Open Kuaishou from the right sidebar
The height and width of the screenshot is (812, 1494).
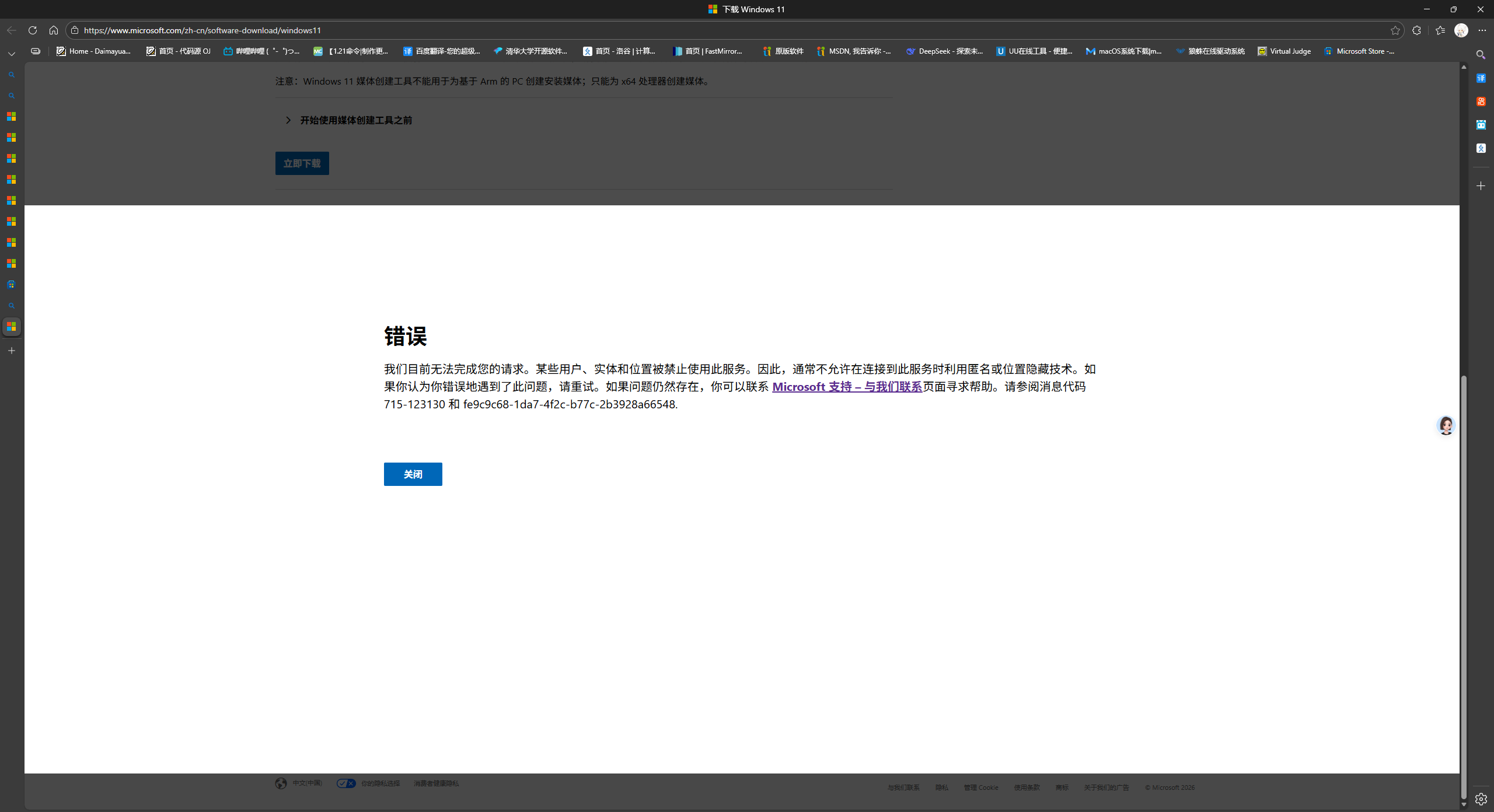coord(1481,101)
